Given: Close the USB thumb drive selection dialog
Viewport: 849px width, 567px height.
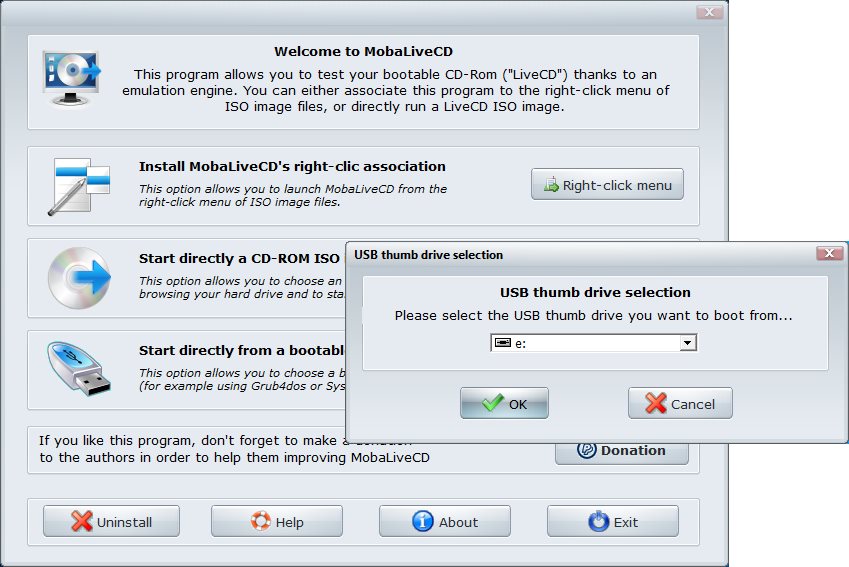Looking at the screenshot, I should [x=829, y=253].
